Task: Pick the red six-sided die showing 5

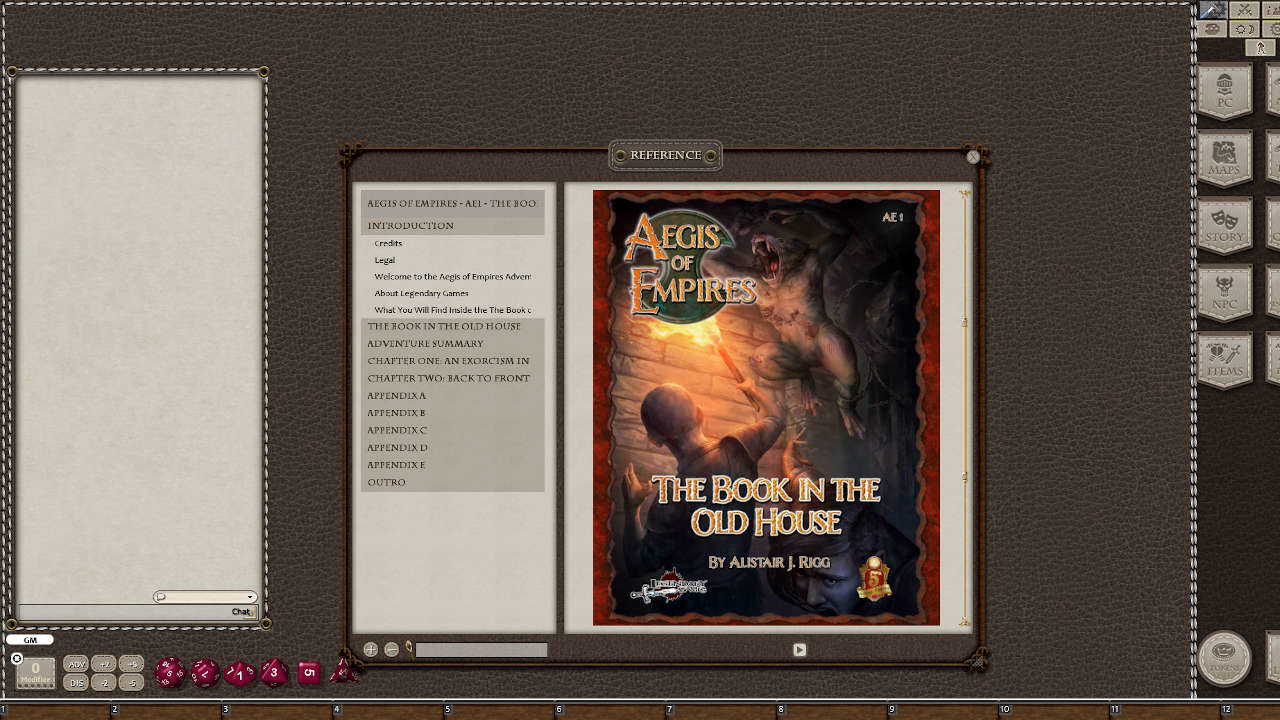Action: tap(308, 673)
